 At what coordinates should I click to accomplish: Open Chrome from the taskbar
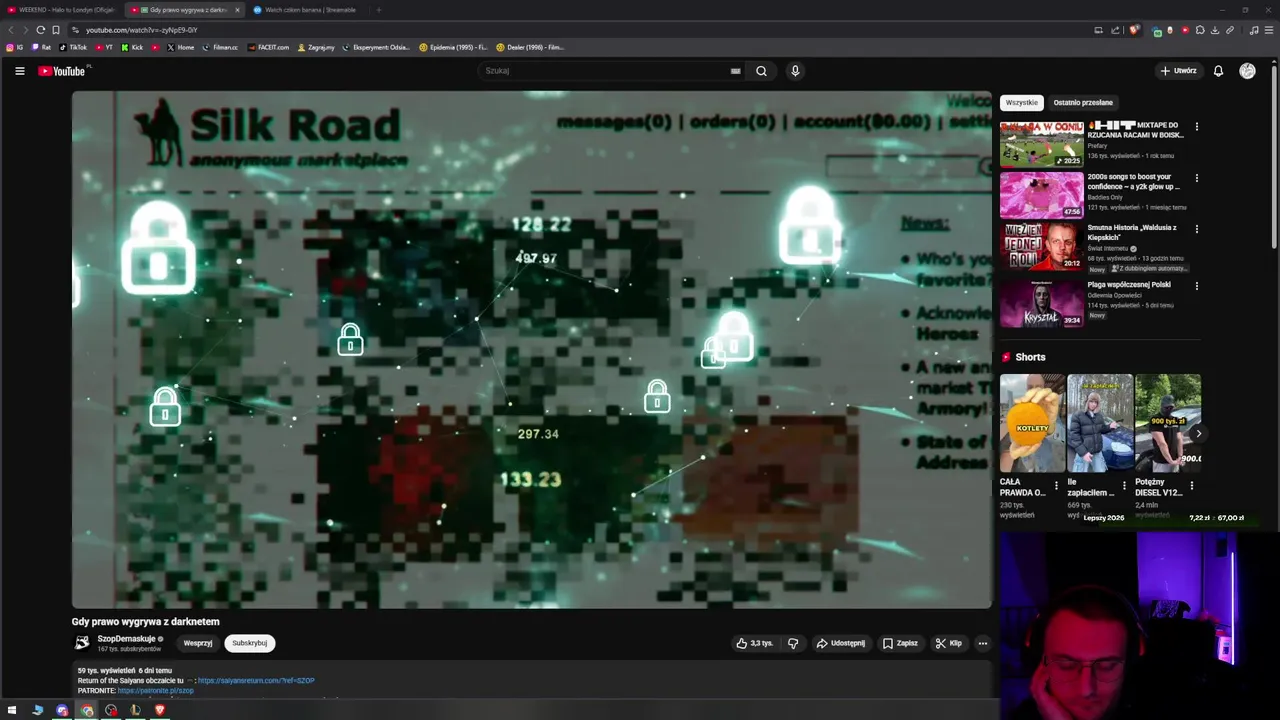[87, 710]
